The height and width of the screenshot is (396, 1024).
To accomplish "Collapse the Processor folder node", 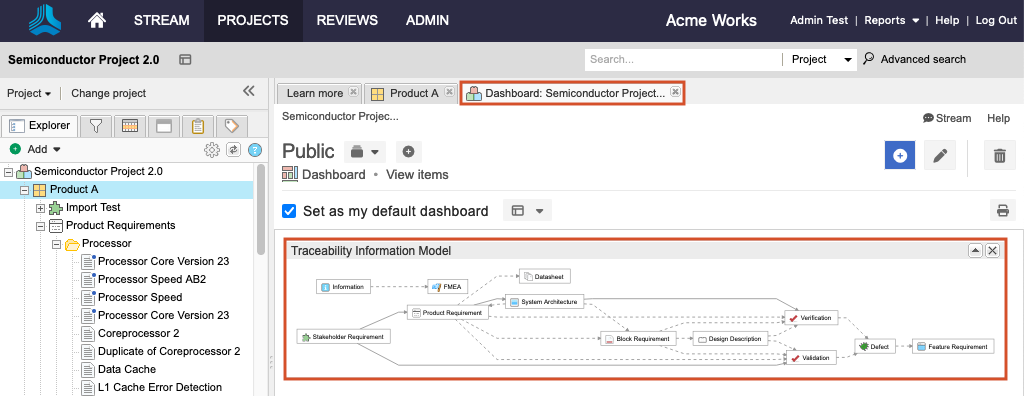I will tap(57, 244).
